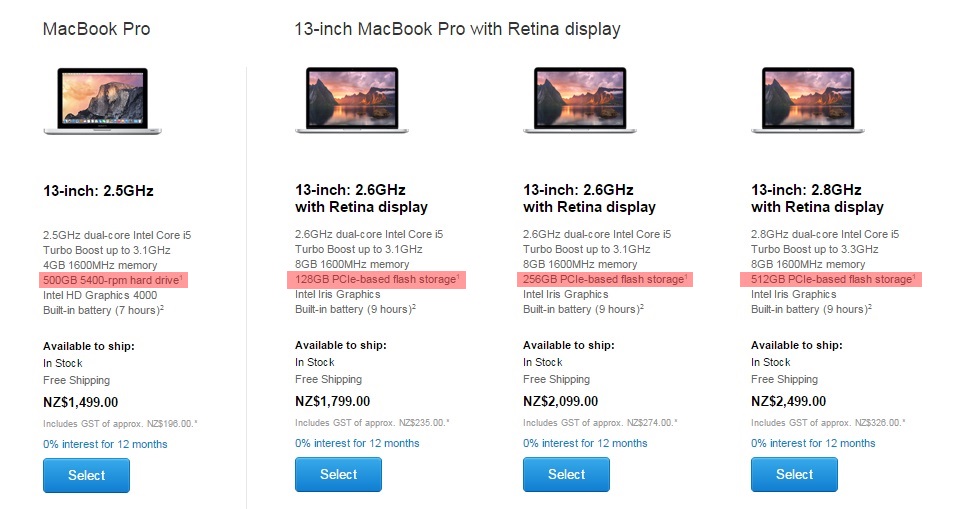This screenshot has width=973, height=509.
Task: Click the highlighted 500GB 5400-rpm hard drive text
Action: (111, 279)
